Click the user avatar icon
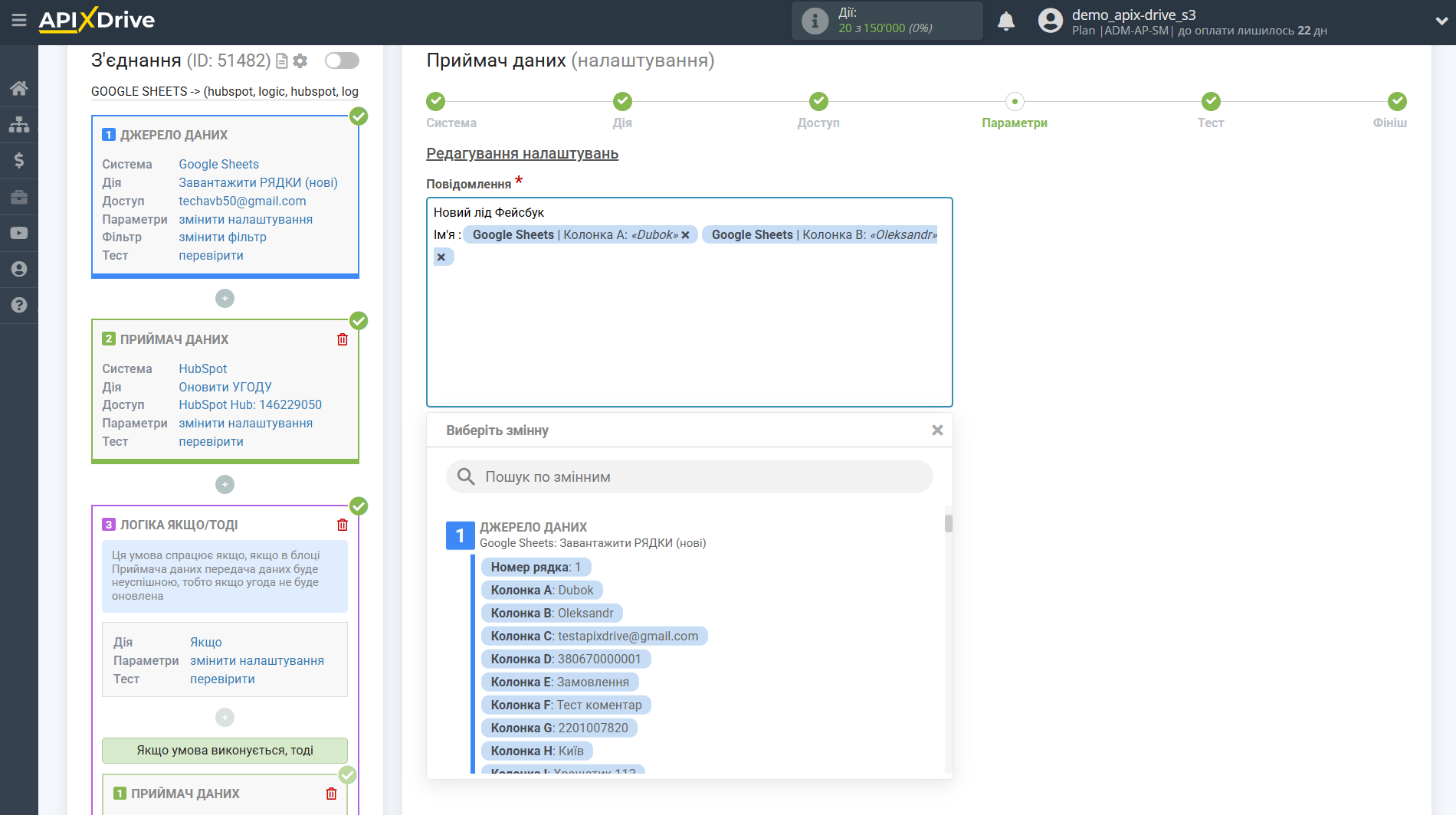 [x=1051, y=21]
